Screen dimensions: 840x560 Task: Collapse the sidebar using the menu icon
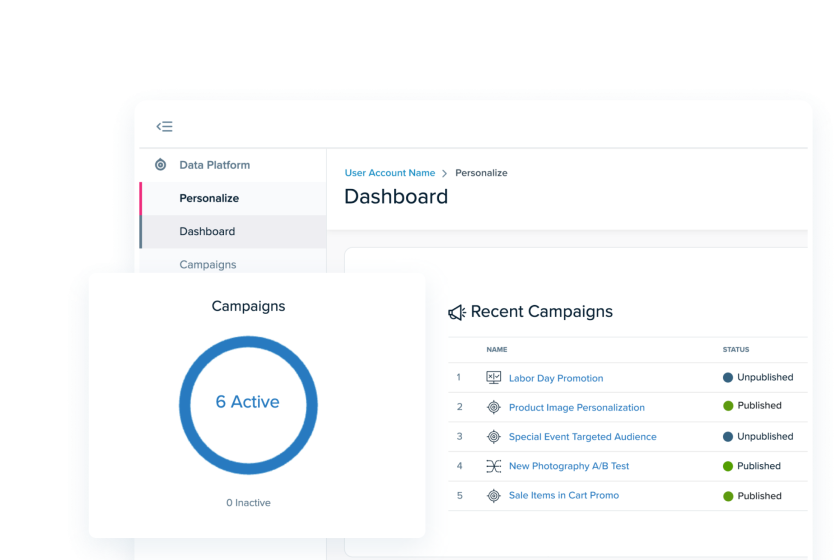click(165, 126)
